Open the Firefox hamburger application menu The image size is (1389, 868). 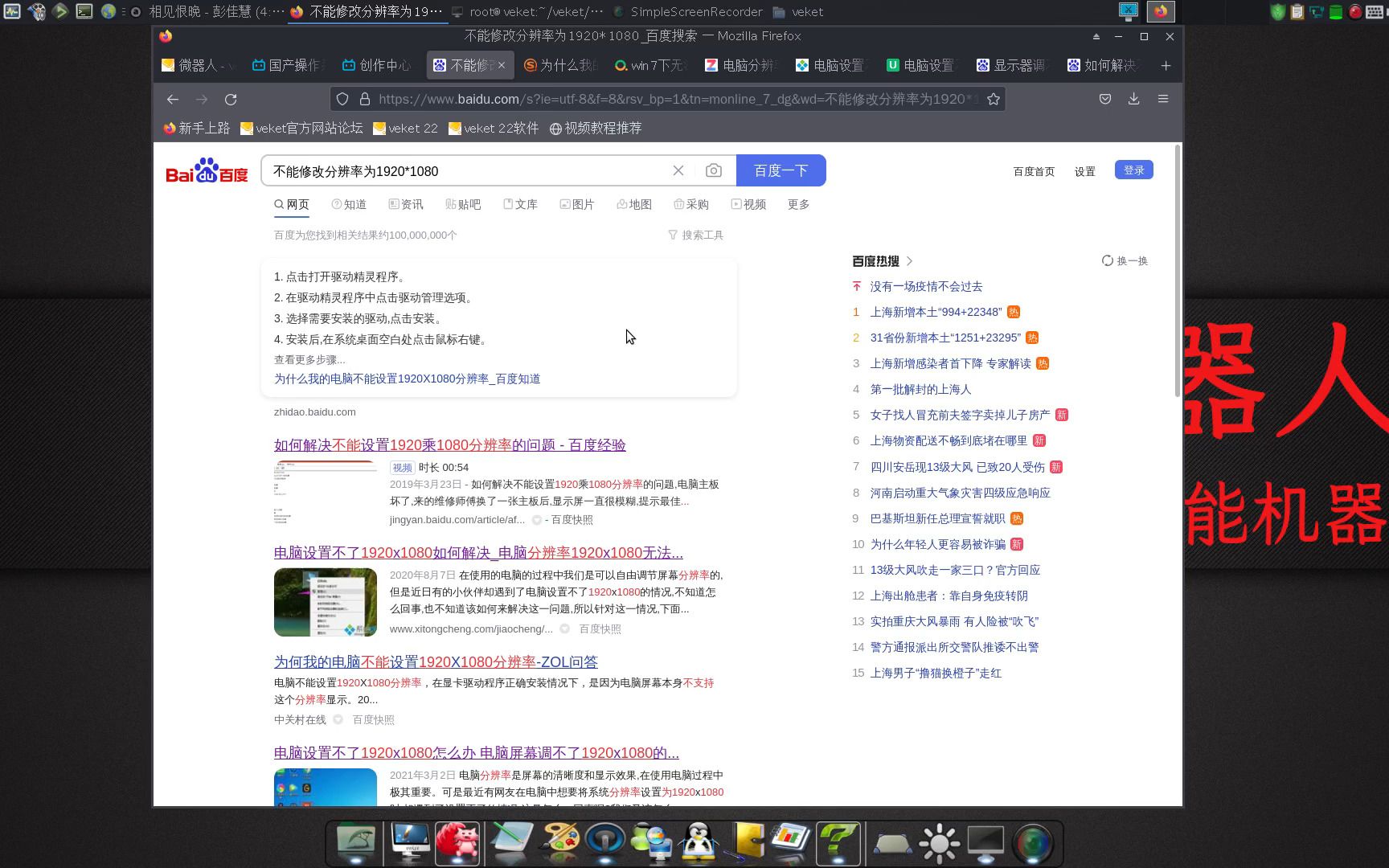pyautogui.click(x=1163, y=99)
